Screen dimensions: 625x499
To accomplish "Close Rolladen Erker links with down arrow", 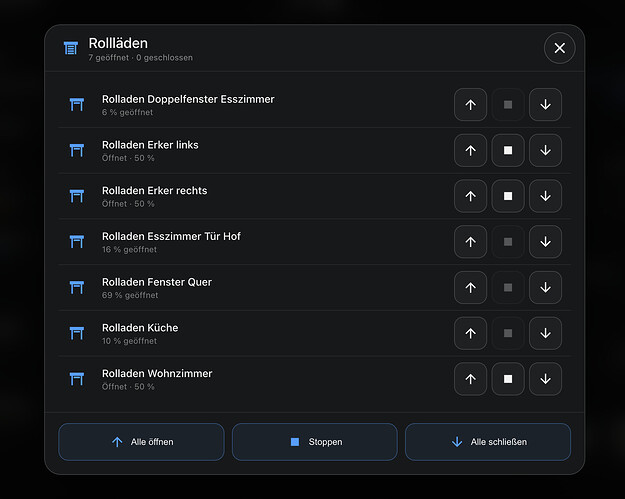I will pos(545,150).
